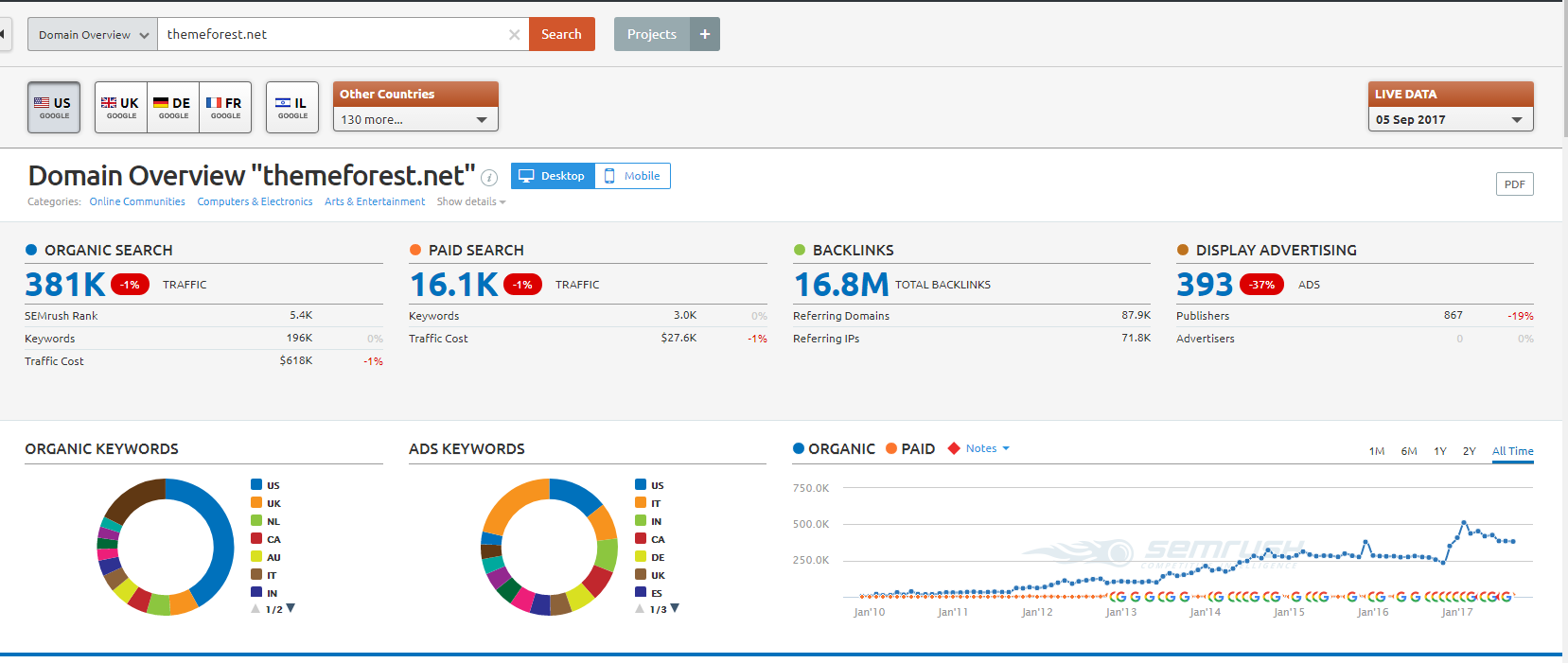Select the 2Y chart range

click(1470, 451)
